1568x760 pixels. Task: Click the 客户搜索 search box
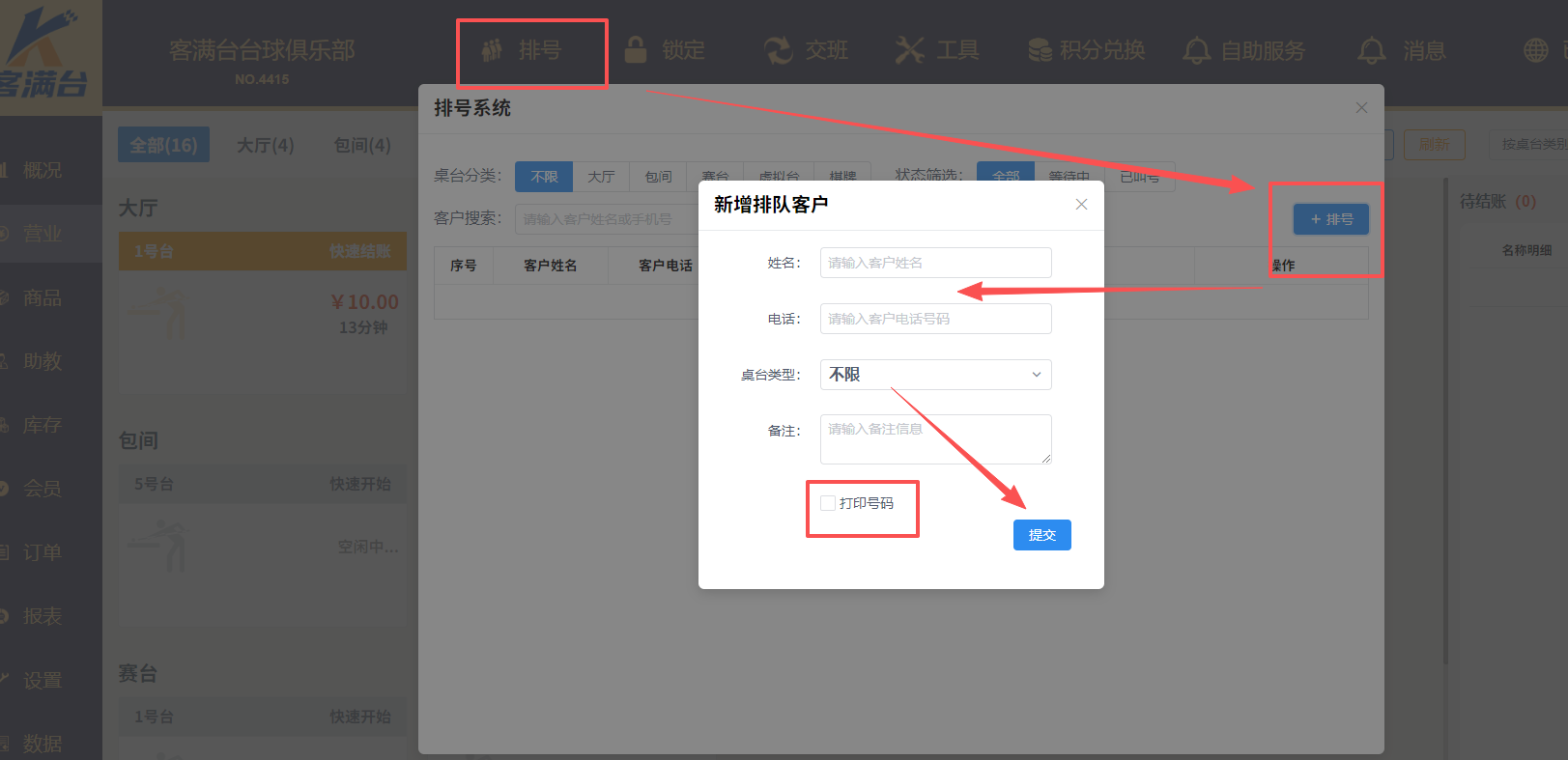tap(606, 219)
